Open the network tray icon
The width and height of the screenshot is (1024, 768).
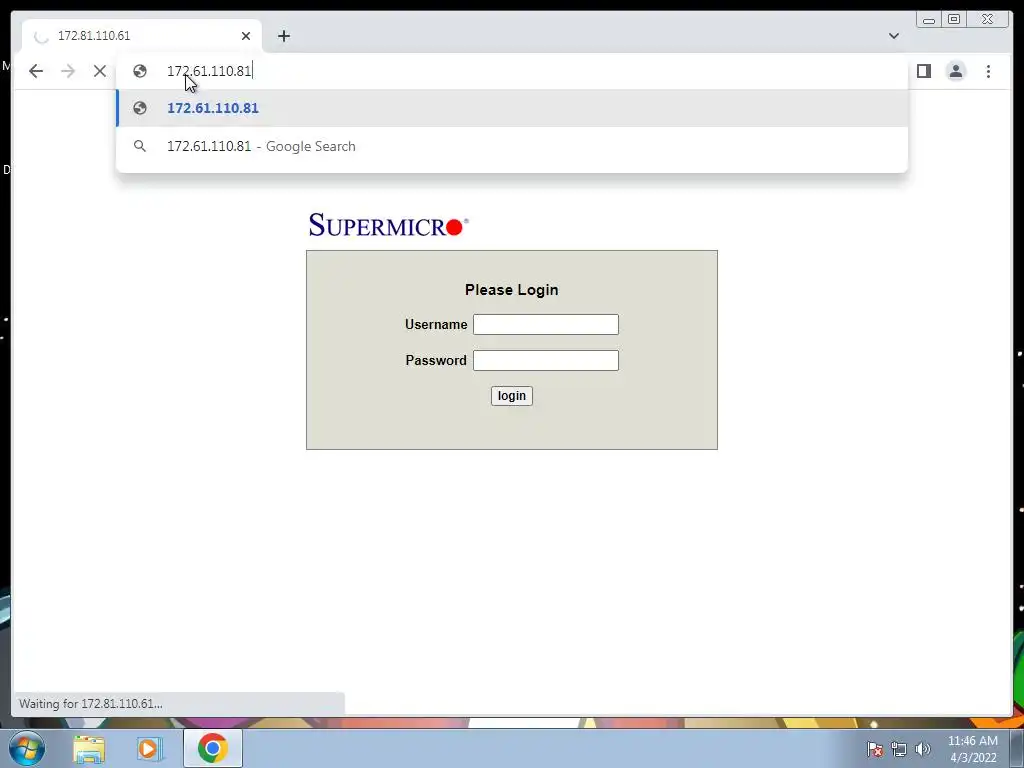click(x=899, y=749)
